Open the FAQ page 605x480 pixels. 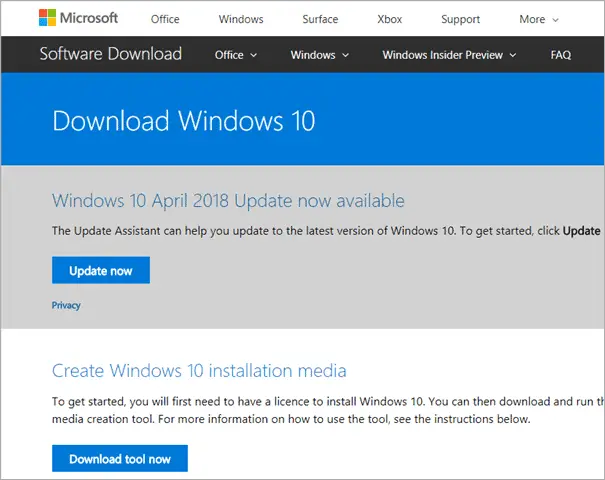pyautogui.click(x=561, y=55)
